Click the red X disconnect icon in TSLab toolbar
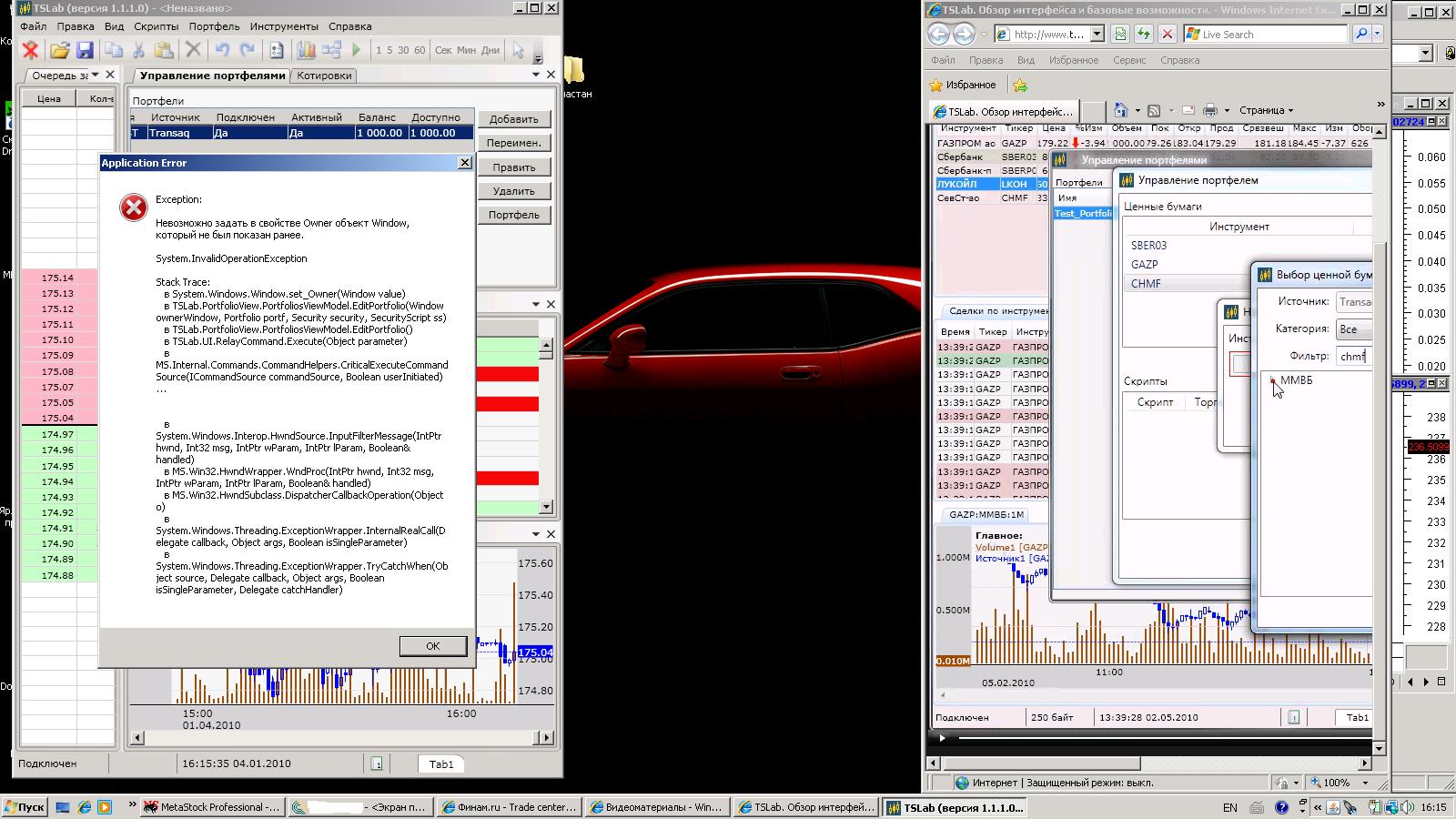1456x819 pixels. pos(30,51)
